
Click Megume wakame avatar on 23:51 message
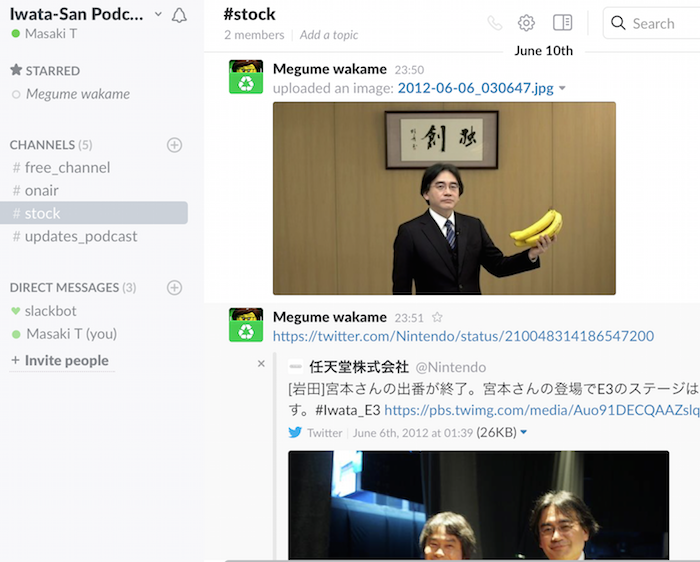point(246,325)
